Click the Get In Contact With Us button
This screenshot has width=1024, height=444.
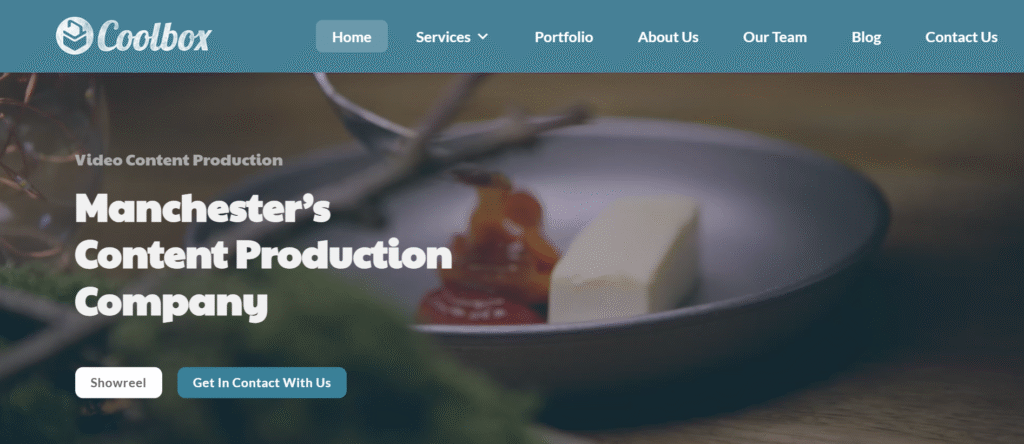[262, 383]
